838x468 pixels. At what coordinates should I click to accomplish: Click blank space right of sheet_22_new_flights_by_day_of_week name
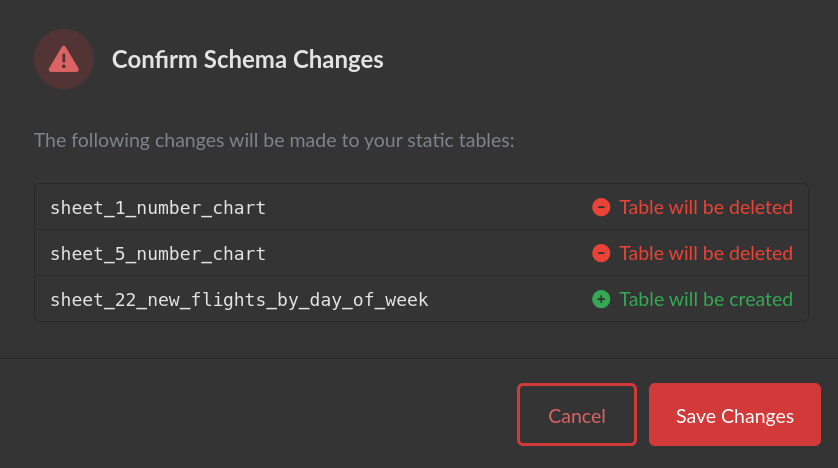(x=510, y=299)
